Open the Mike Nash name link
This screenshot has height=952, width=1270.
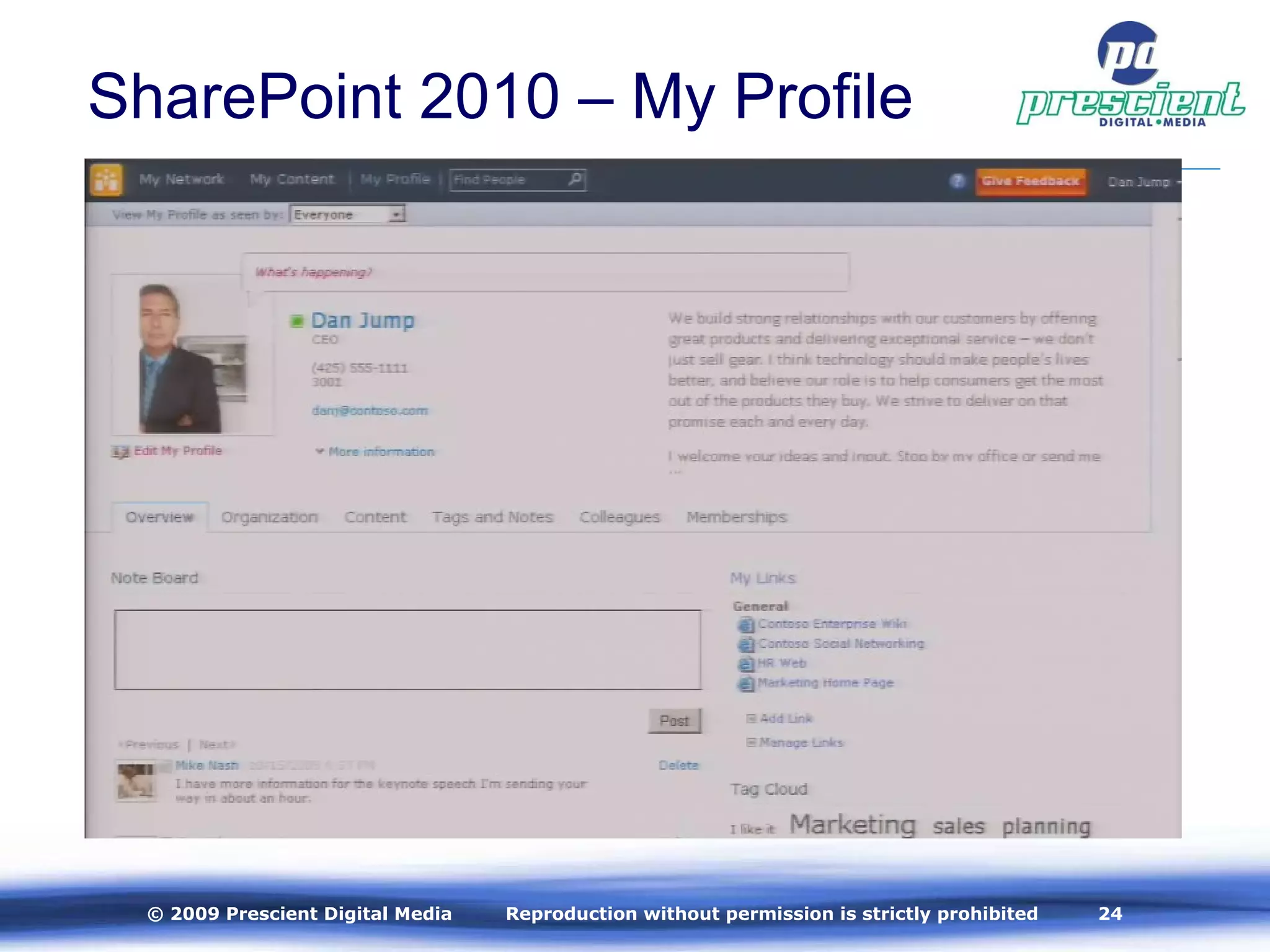point(207,765)
